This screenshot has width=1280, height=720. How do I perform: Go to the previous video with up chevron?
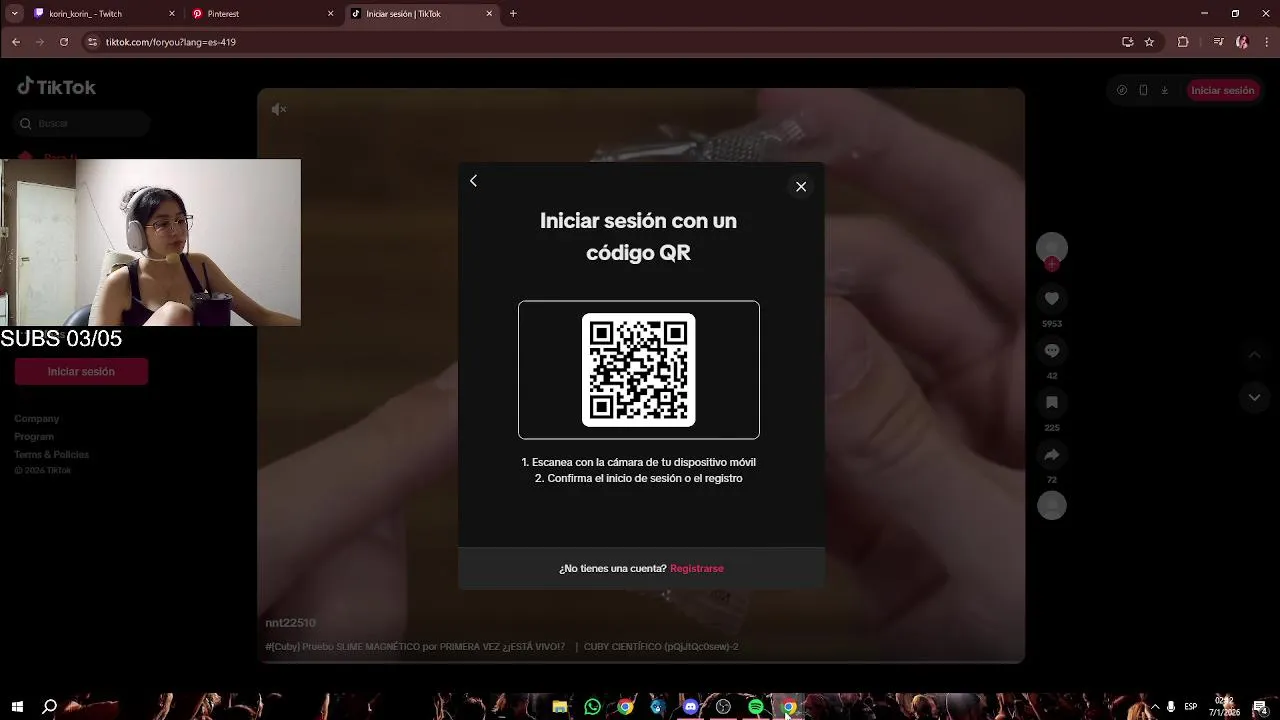click(x=1254, y=355)
